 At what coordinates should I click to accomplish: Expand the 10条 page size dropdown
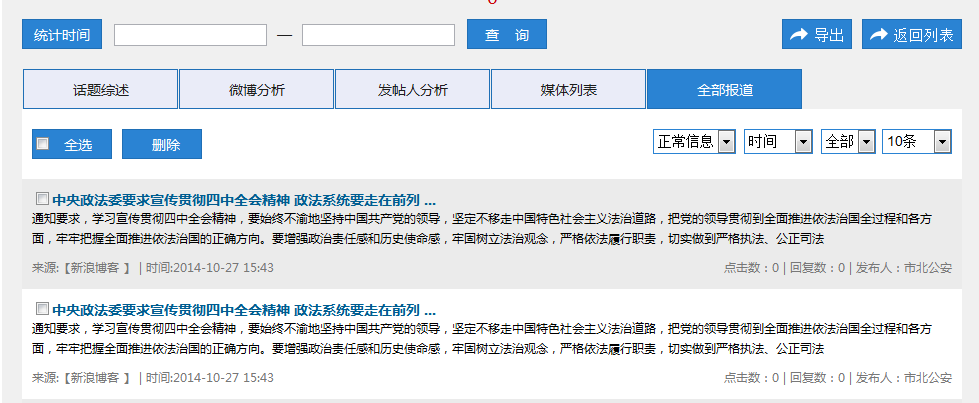coord(917,142)
